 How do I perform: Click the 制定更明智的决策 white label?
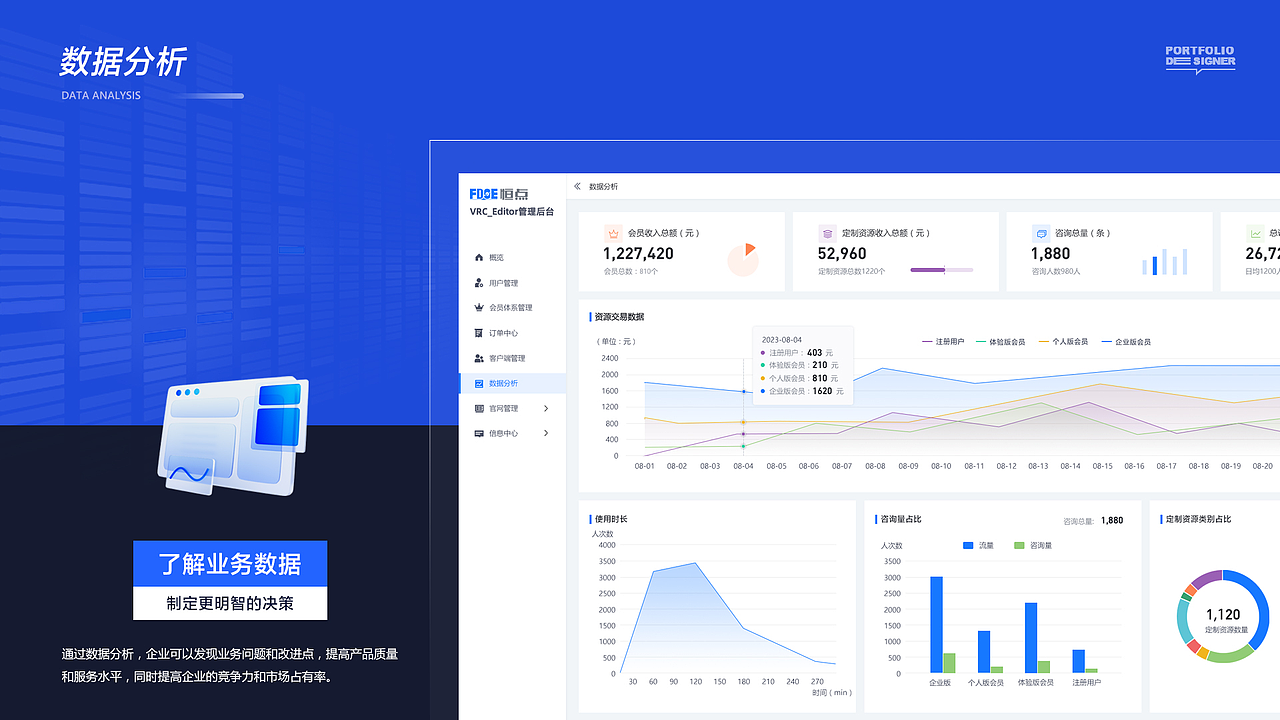pos(230,603)
